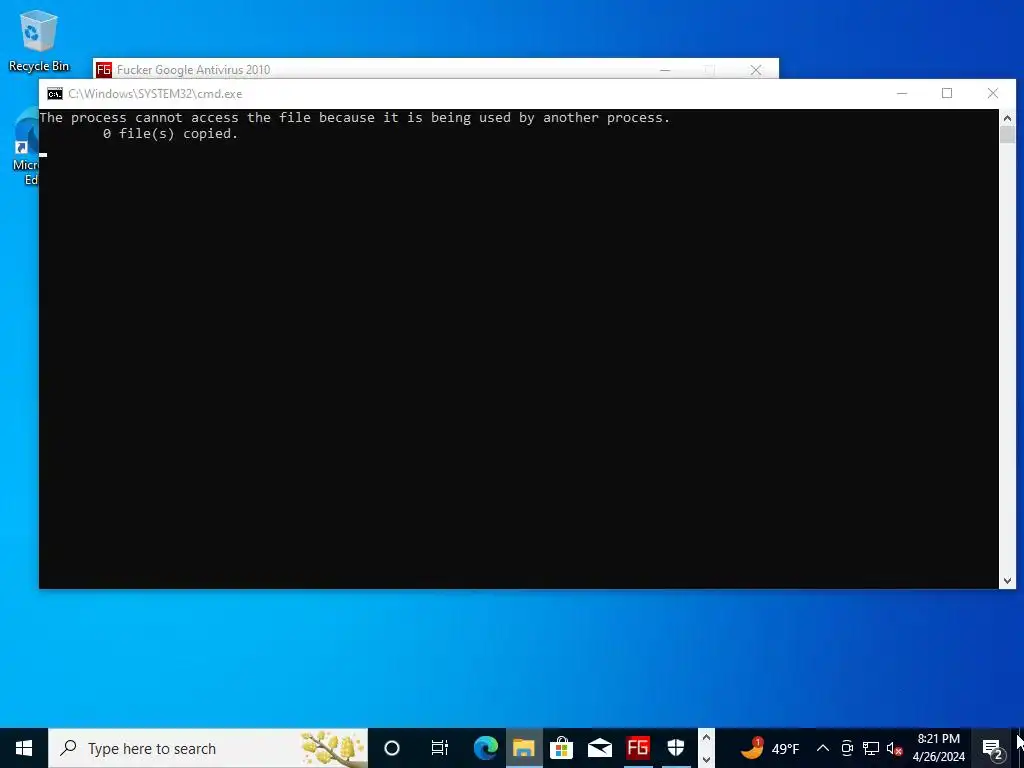Close the cmd.exe window
Viewport: 1024px width, 768px height.
click(993, 93)
